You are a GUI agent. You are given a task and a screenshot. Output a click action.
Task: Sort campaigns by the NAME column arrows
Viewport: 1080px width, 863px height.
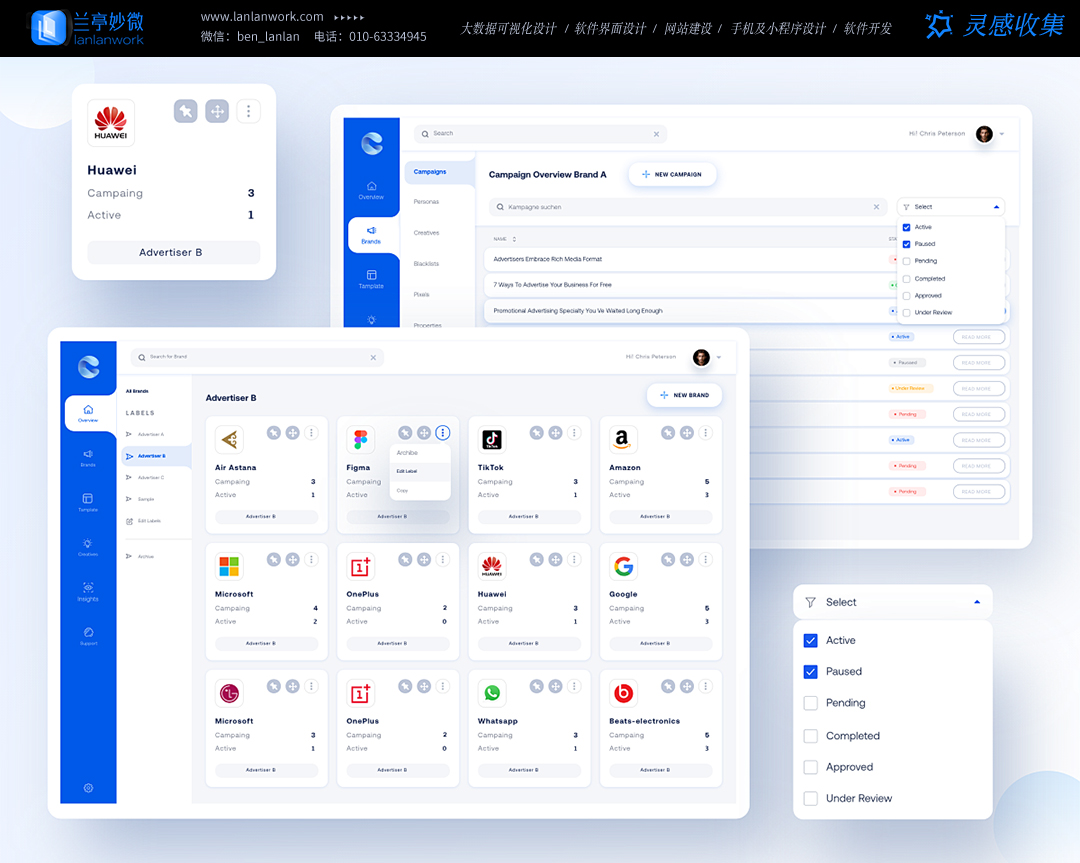click(514, 239)
